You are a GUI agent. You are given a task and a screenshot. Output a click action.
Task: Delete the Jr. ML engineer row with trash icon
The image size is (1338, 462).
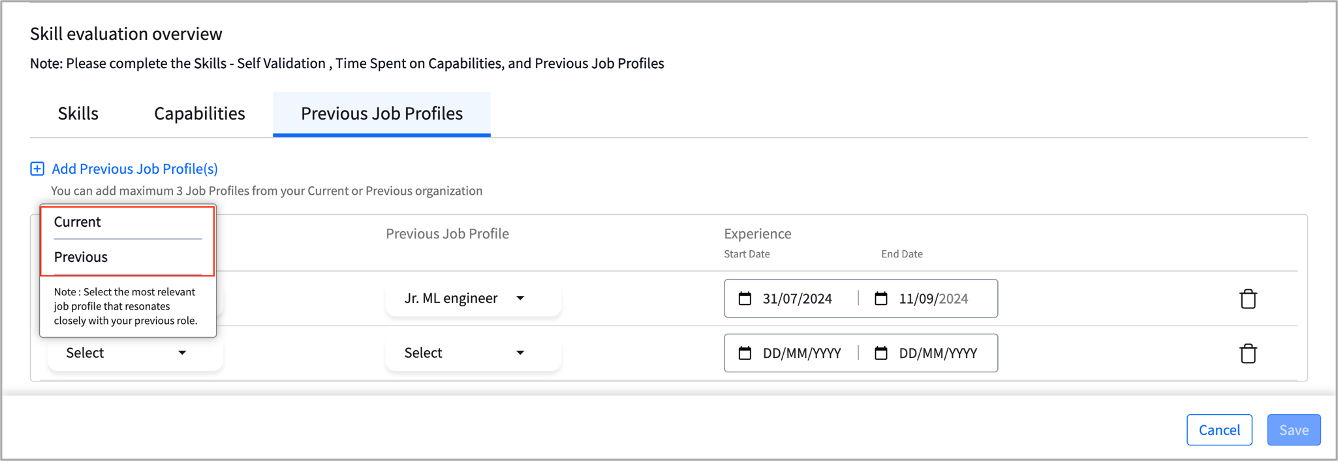pyautogui.click(x=1248, y=298)
